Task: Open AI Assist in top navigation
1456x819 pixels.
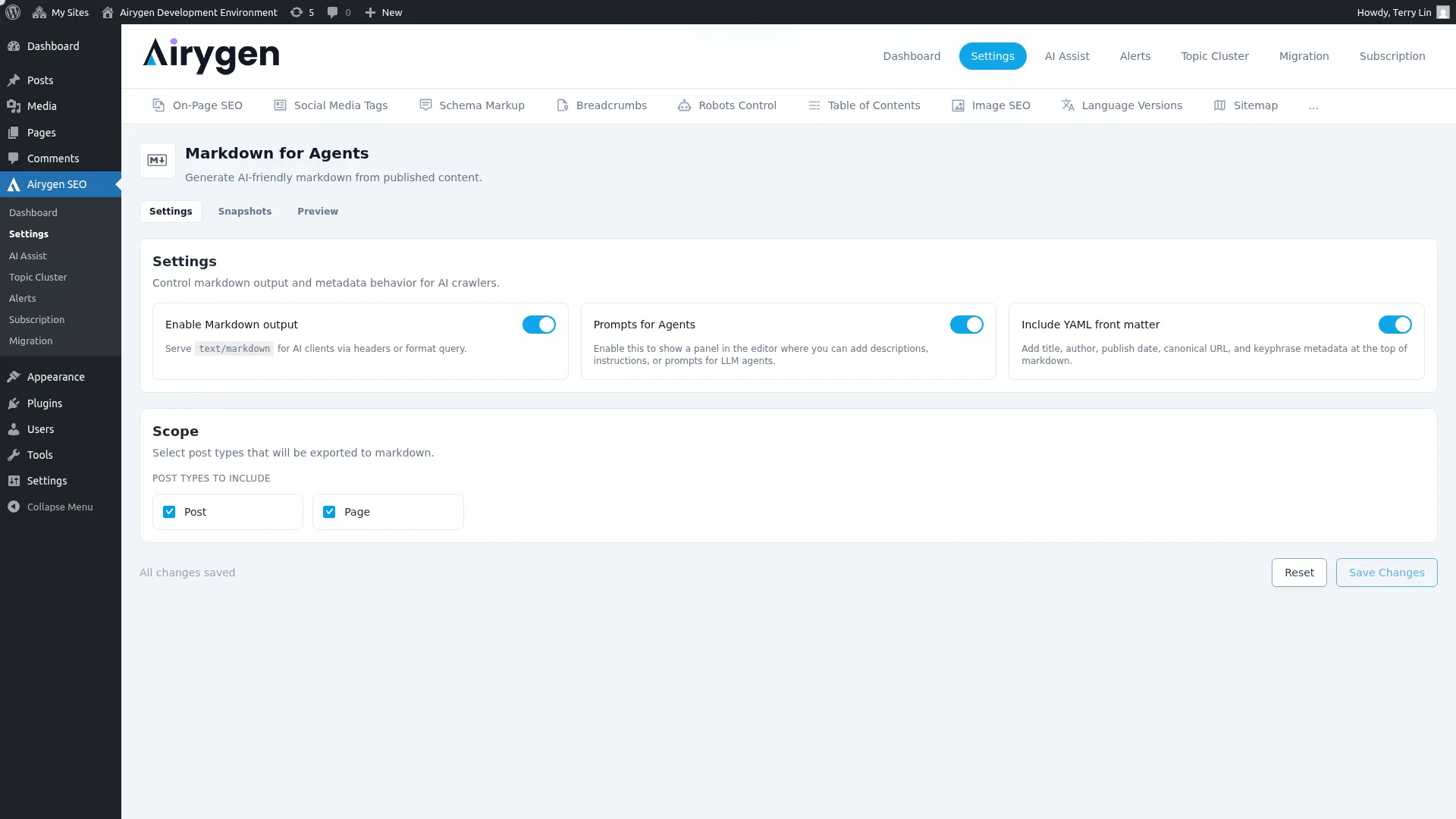Action: point(1067,56)
